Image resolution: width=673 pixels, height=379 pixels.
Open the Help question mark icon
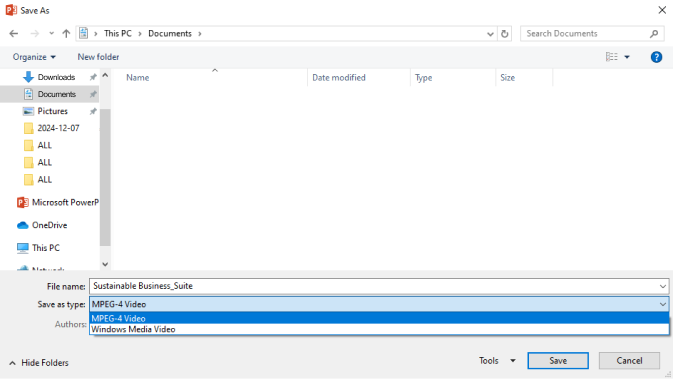point(656,57)
